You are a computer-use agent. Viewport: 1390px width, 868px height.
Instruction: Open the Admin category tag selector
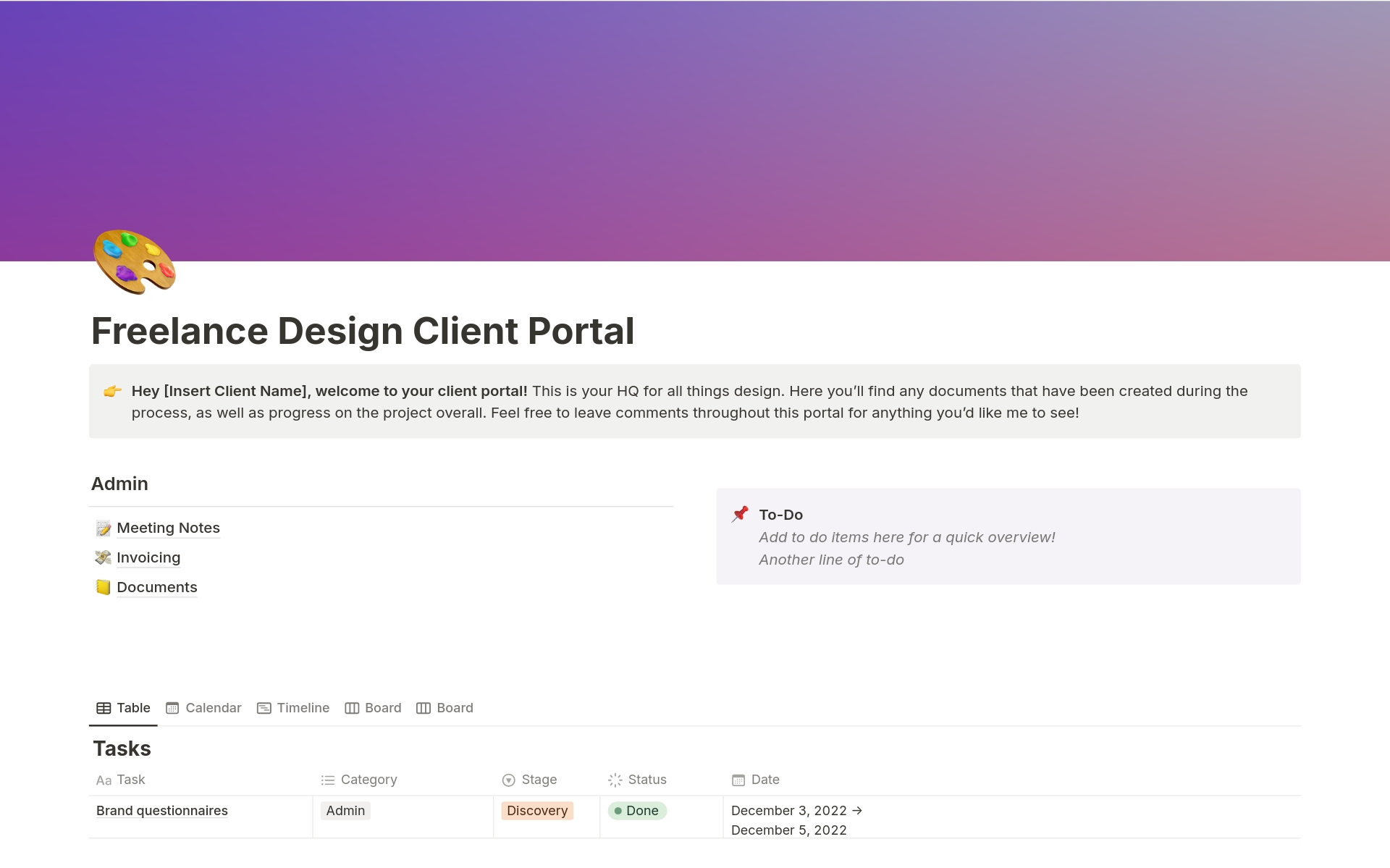[345, 811]
